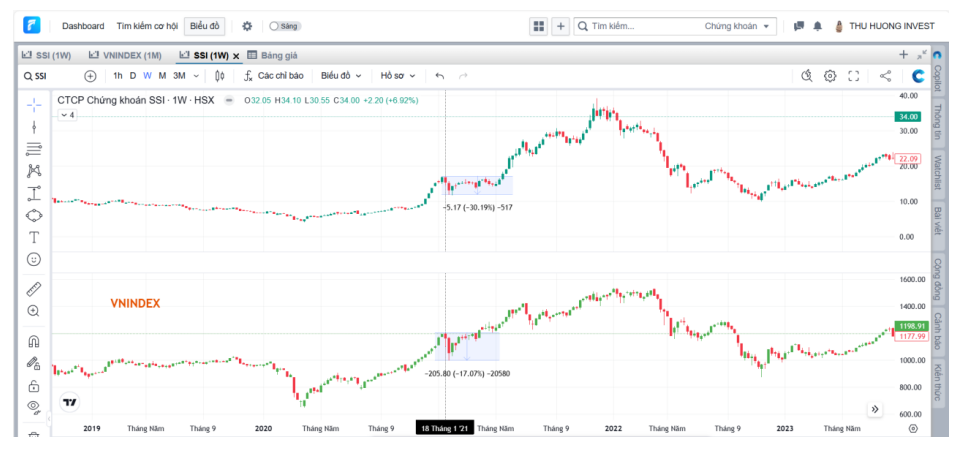Select the ruler measure tool
This screenshot has height=461, width=968.
point(34,288)
